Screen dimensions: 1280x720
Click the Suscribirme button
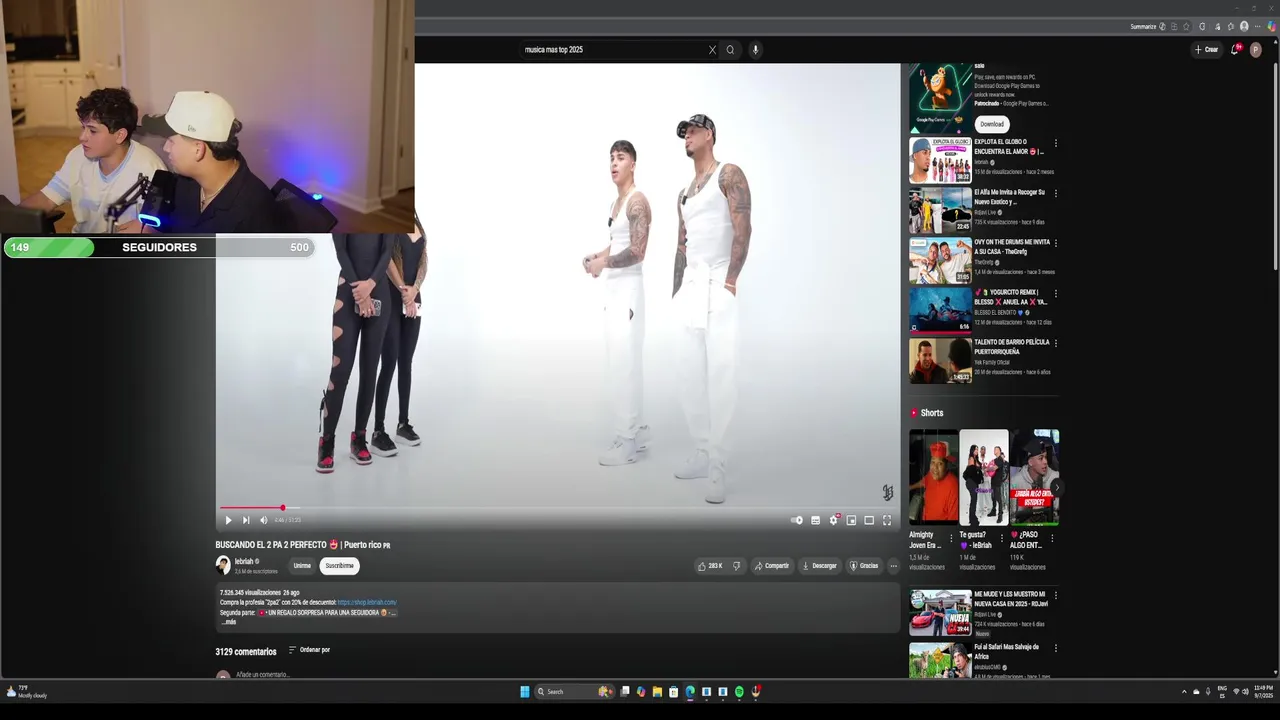[339, 566]
